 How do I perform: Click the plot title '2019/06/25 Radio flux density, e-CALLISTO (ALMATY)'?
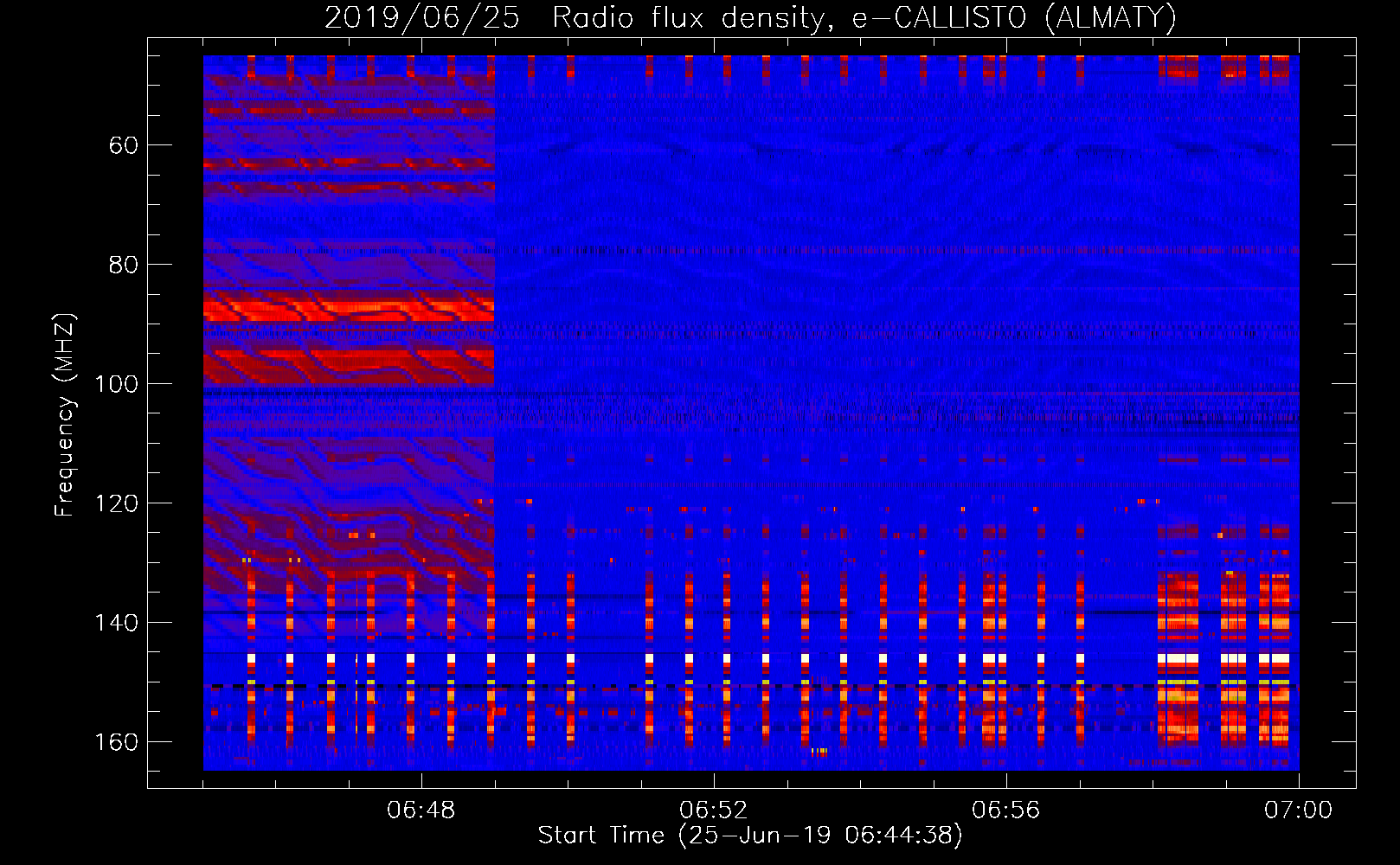coord(750,17)
